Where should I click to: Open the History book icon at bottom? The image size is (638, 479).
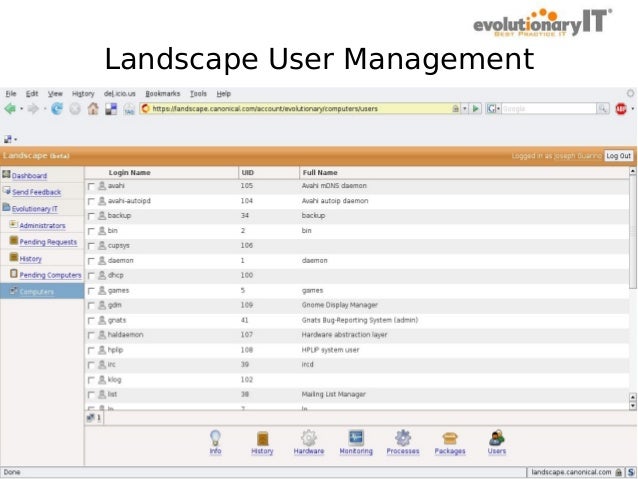[x=262, y=439]
